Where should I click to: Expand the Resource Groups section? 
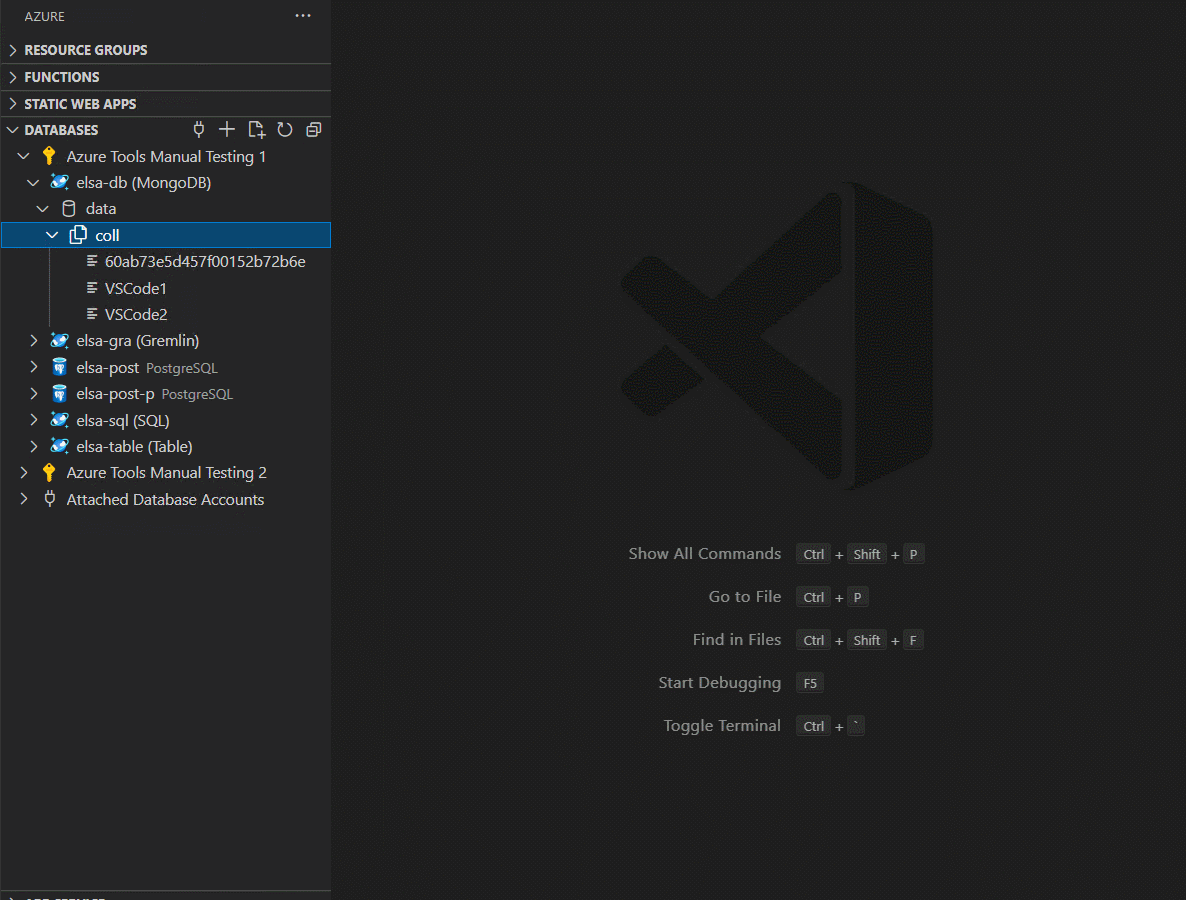[11, 49]
